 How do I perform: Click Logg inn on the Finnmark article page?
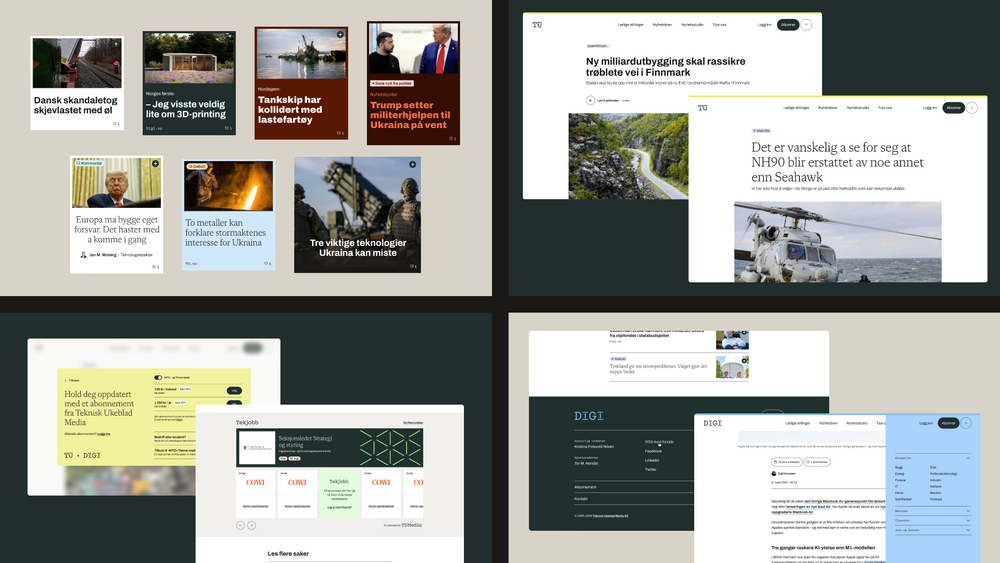click(764, 25)
